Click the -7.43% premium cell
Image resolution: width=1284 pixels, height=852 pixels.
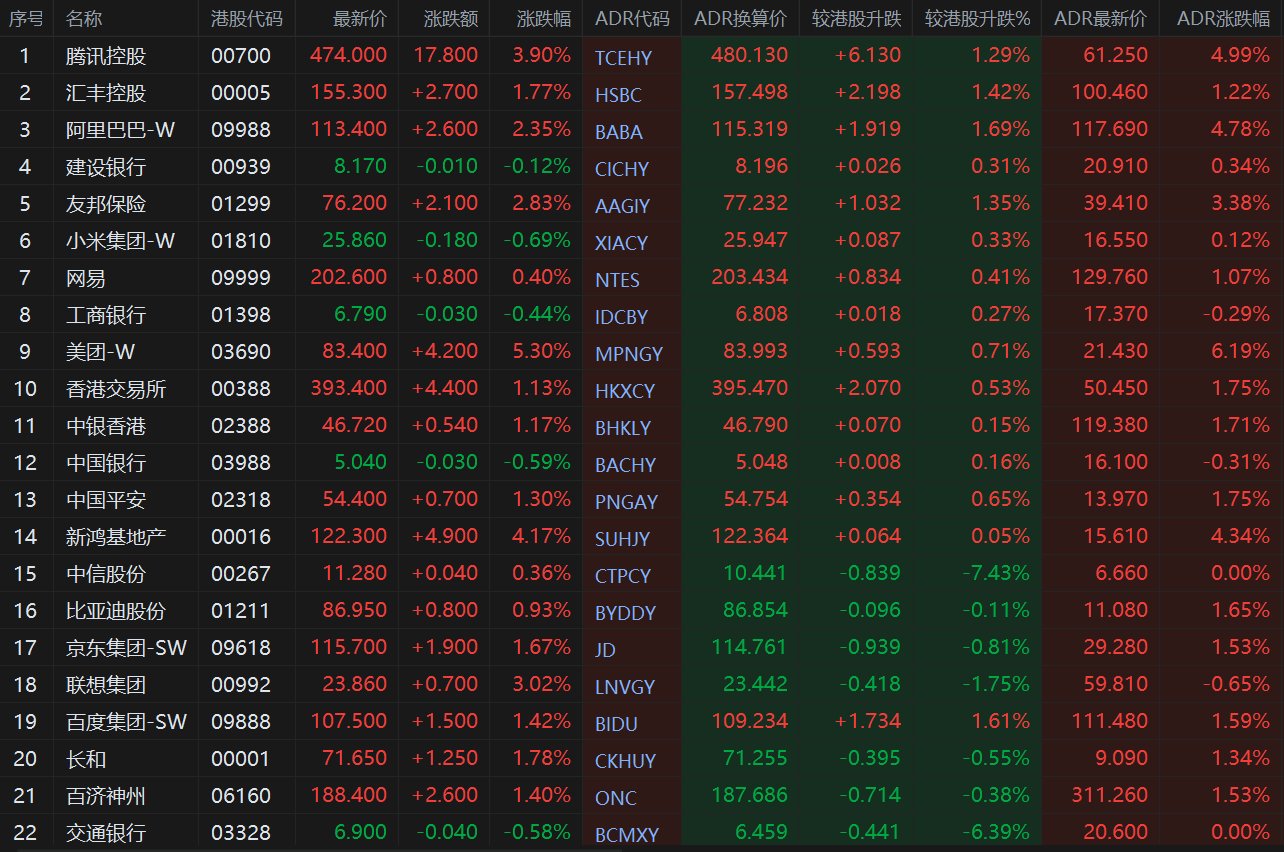tap(996, 574)
